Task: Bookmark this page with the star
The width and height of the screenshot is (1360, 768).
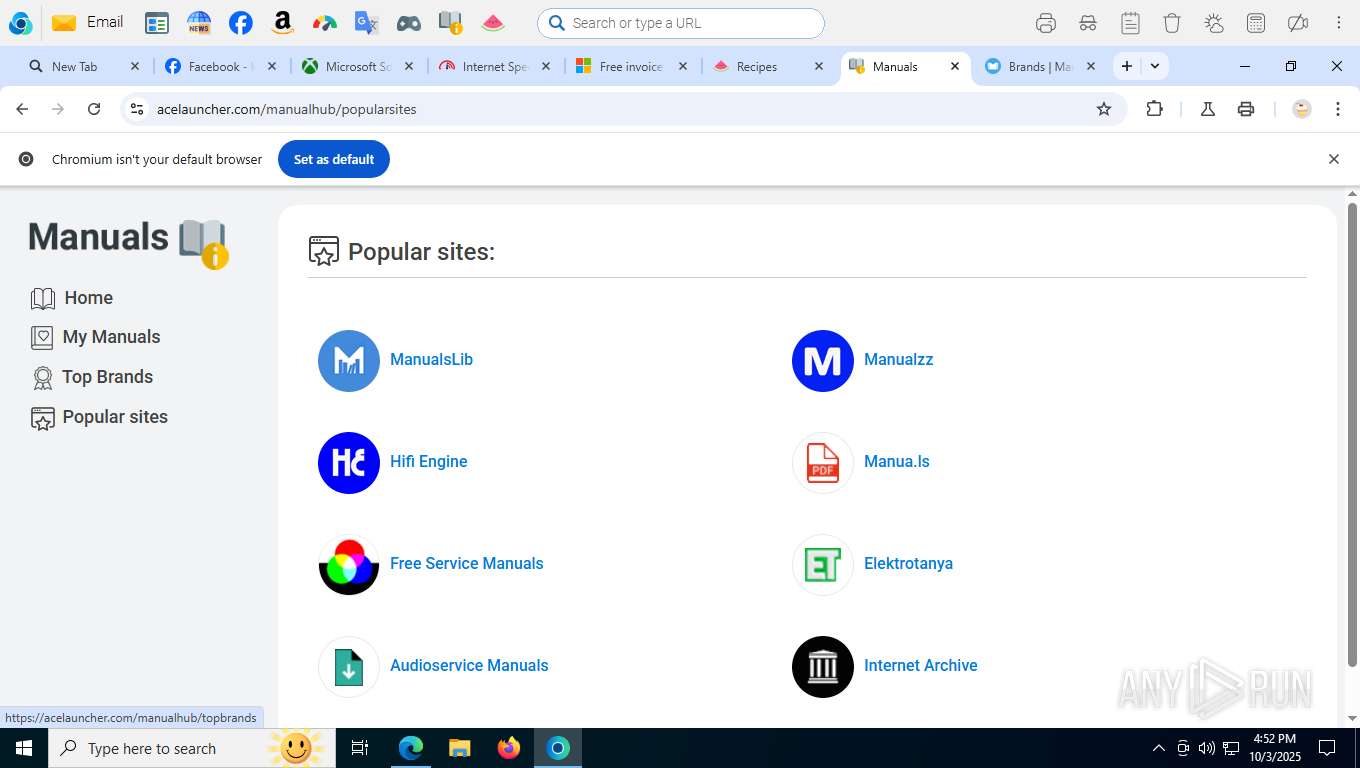Action: tap(1104, 109)
